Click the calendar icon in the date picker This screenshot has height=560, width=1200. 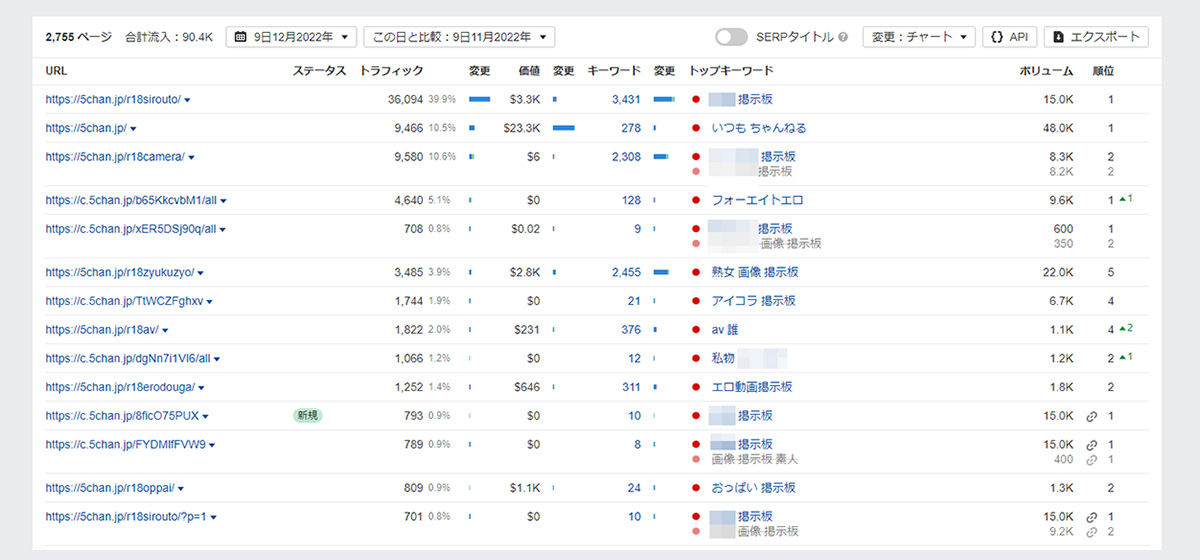tap(241, 37)
